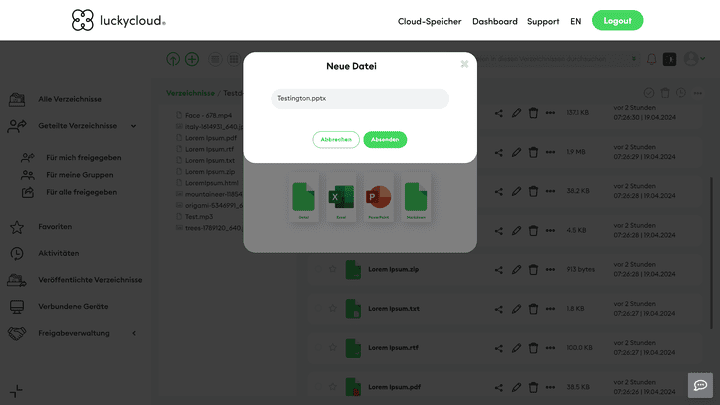Screen dimensions: 720x405
Task: Switch to grid view icon
Action: pyautogui.click(x=234, y=59)
